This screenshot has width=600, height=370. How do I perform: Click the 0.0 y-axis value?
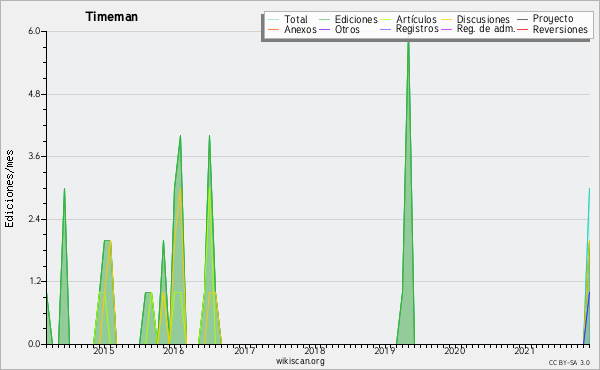[x=34, y=344]
